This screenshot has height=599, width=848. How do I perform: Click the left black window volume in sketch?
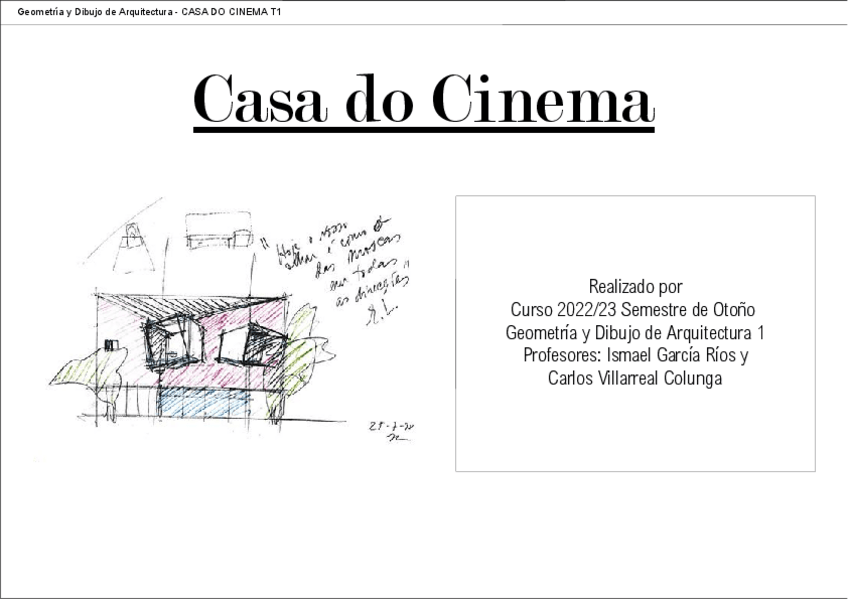pyautogui.click(x=170, y=341)
